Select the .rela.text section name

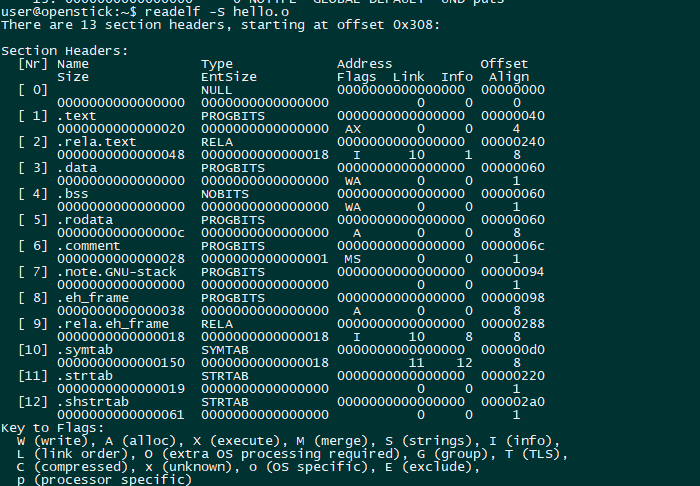[x=96, y=141]
